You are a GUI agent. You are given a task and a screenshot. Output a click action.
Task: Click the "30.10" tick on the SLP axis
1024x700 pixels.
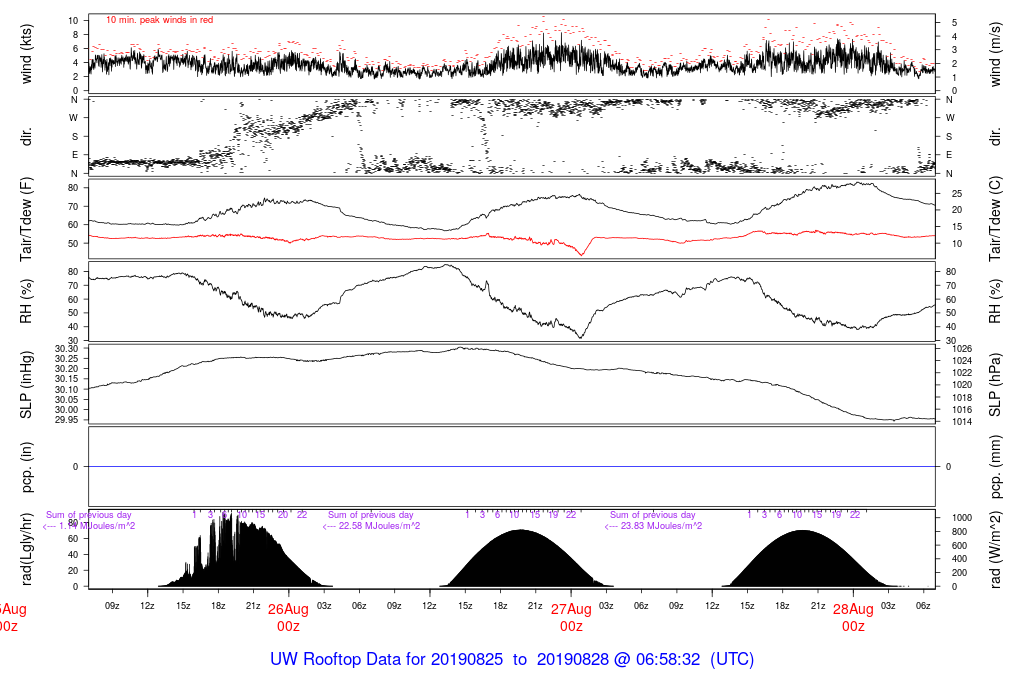point(66,389)
